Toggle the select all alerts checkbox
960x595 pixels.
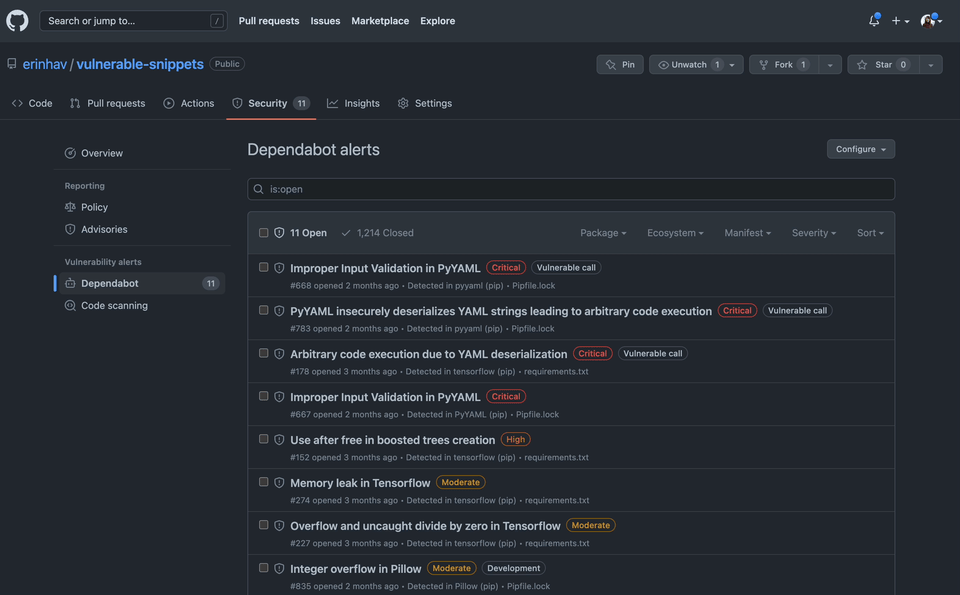[x=264, y=233]
